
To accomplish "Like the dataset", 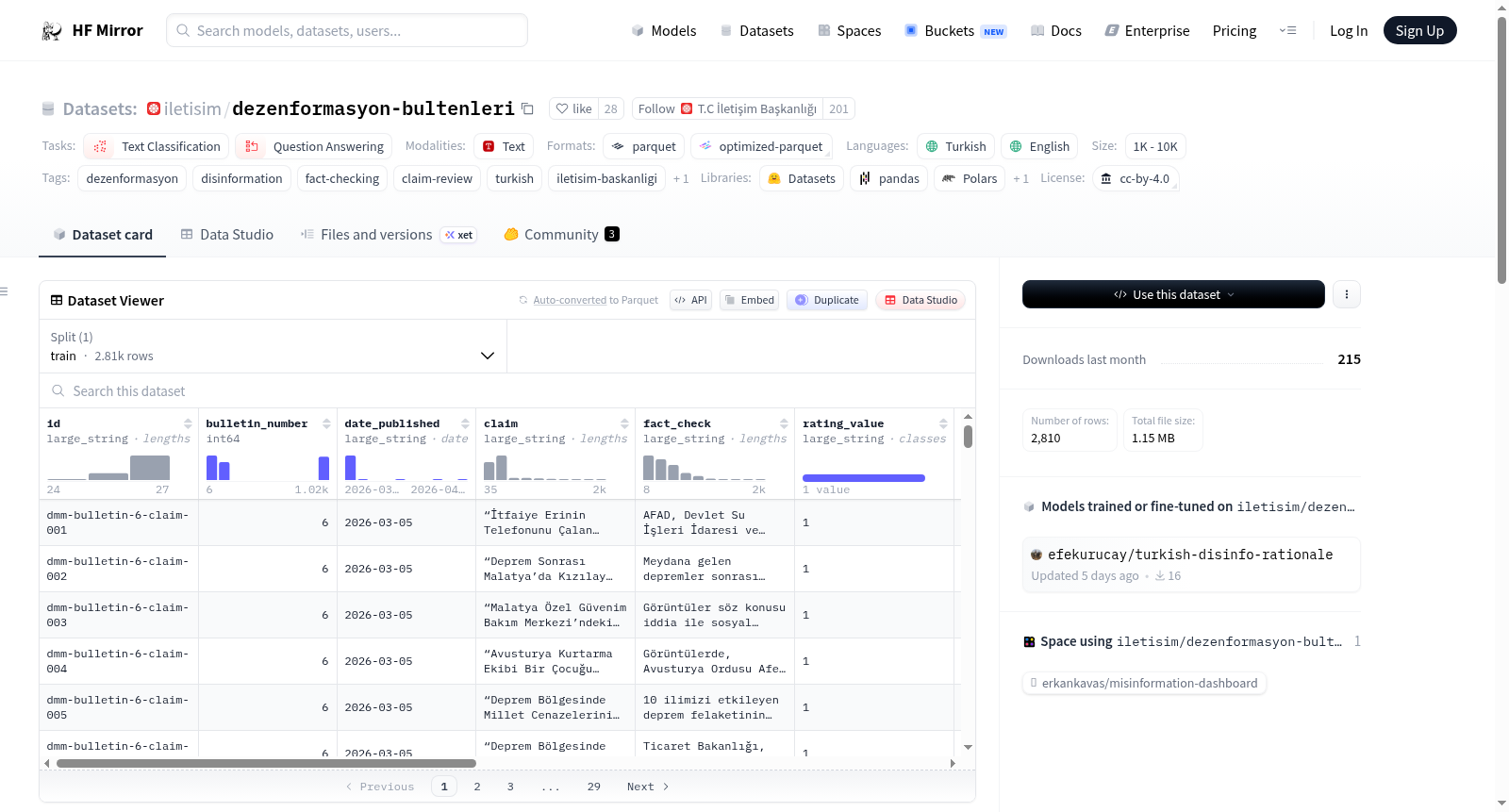I will (573, 108).
